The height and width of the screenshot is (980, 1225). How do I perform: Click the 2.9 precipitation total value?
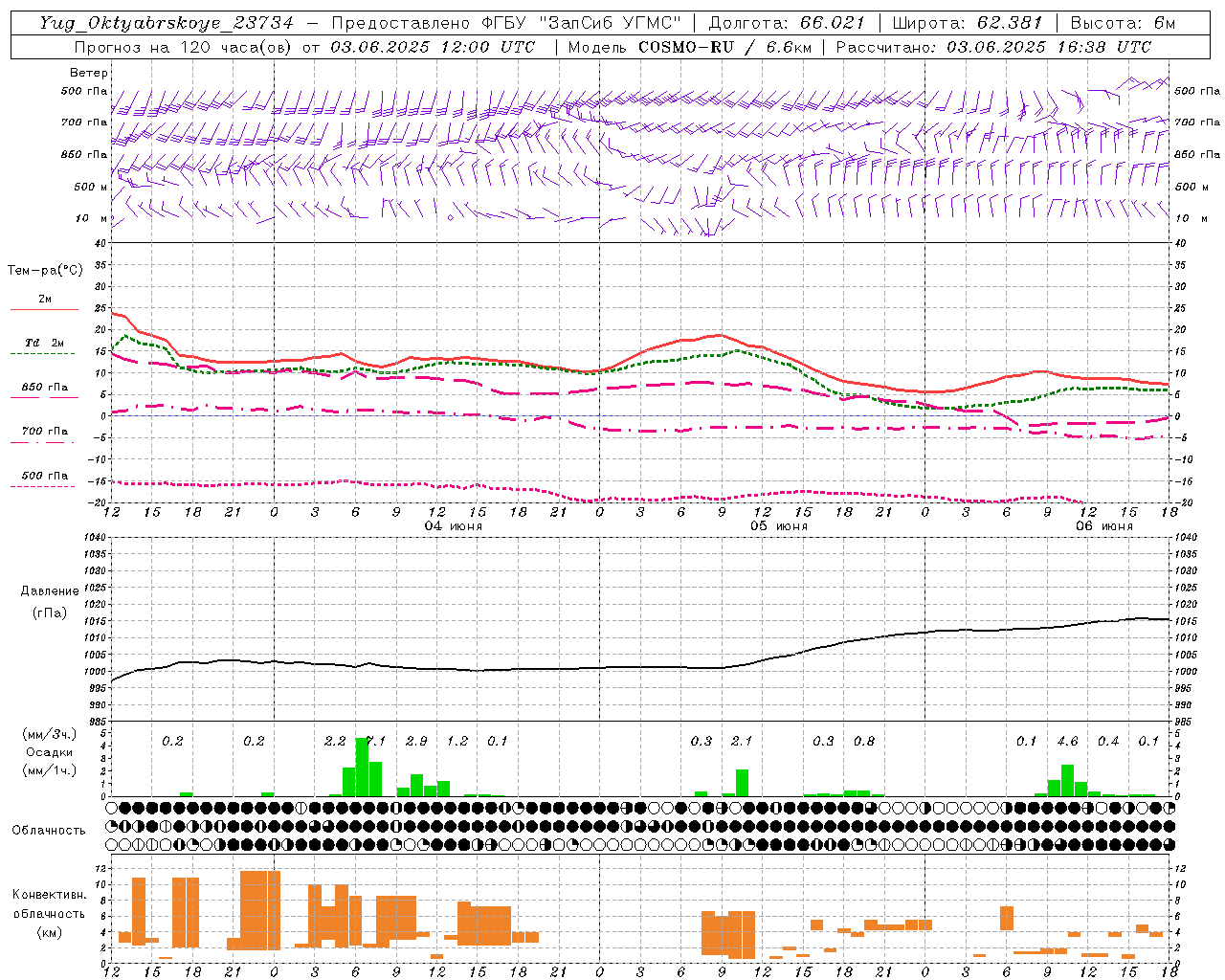pos(416,741)
